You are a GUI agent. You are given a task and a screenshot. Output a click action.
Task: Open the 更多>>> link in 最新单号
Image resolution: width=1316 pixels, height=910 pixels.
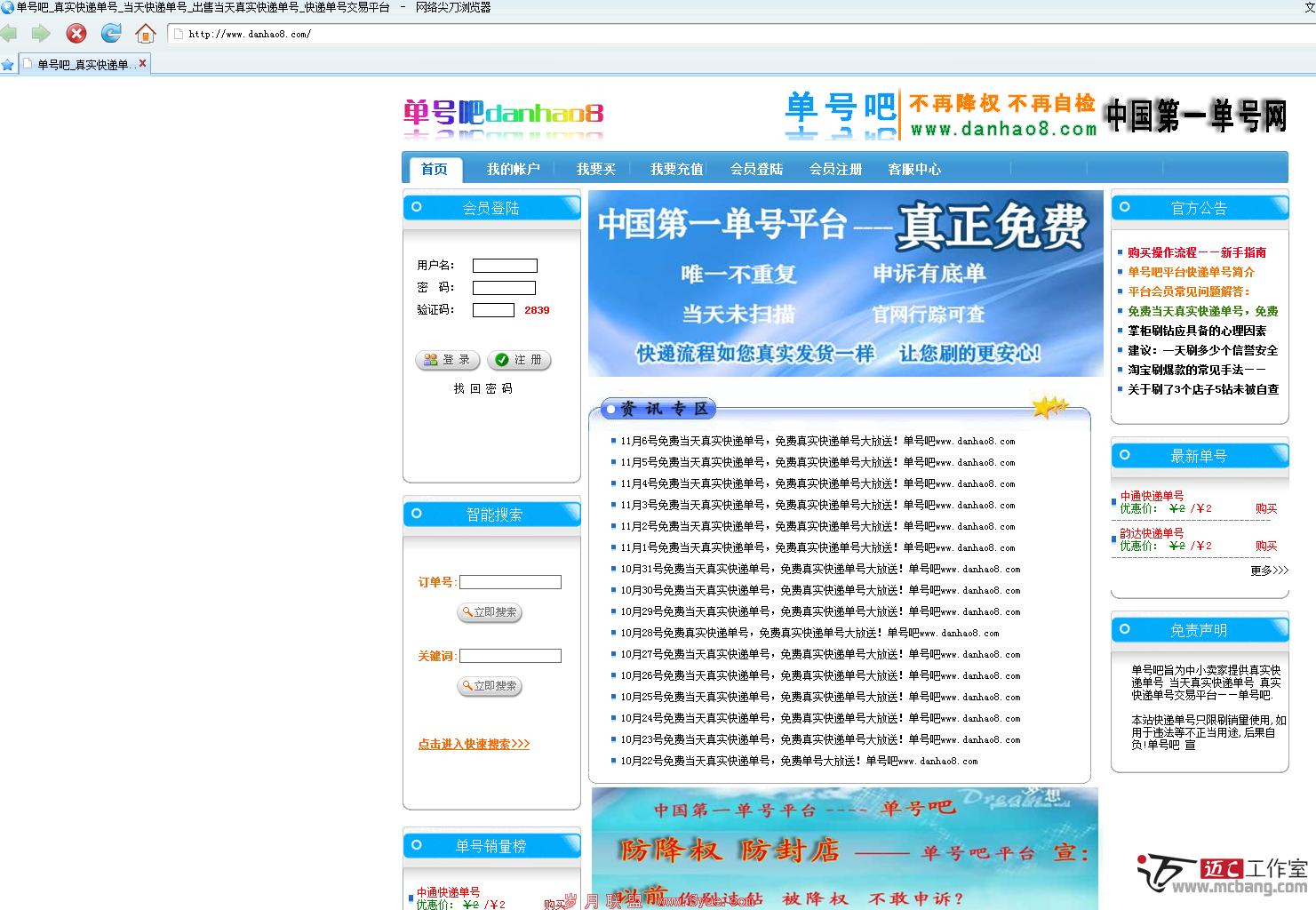tap(1269, 571)
